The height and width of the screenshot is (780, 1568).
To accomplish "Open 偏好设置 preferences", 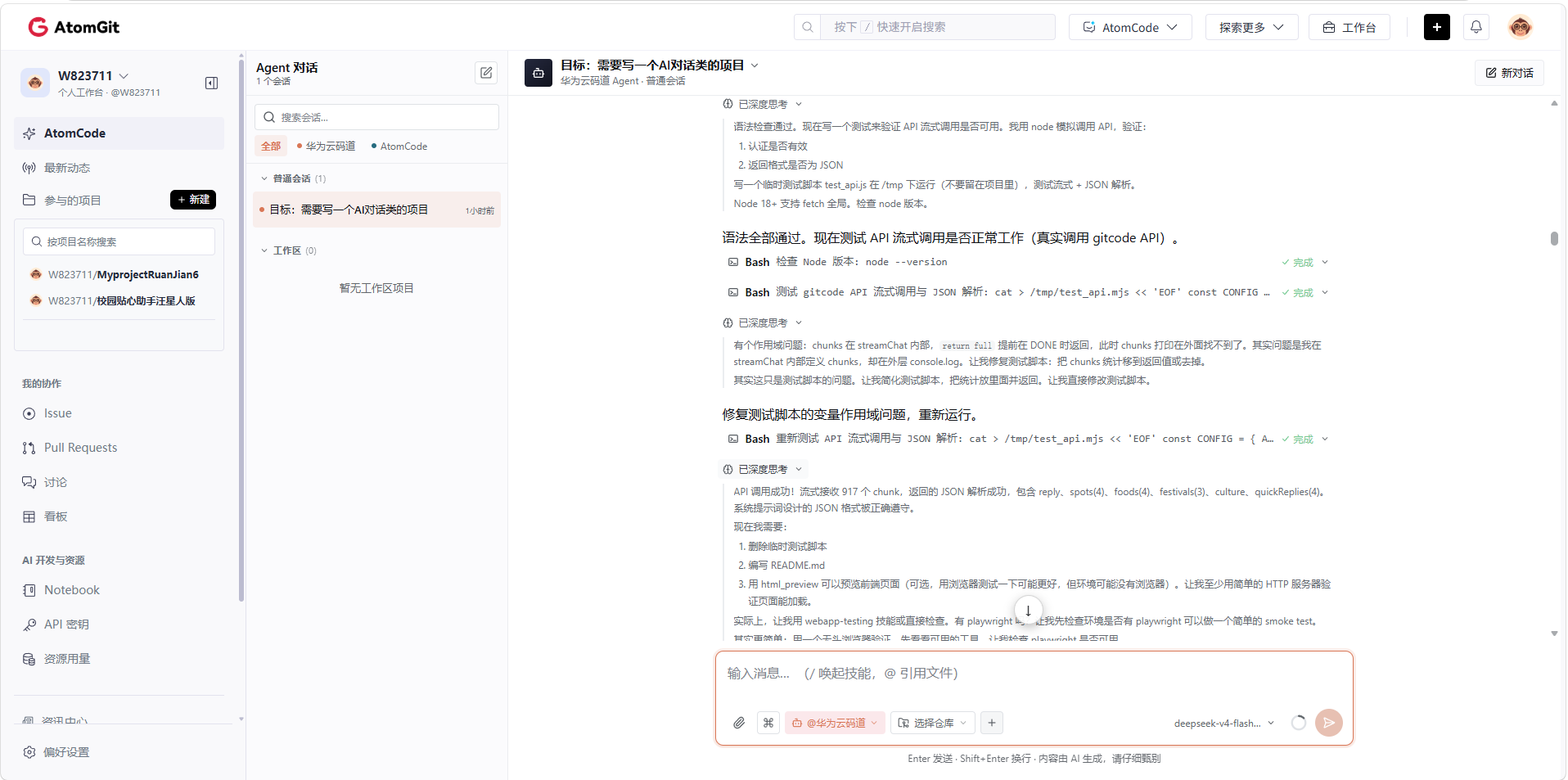I will [66, 752].
